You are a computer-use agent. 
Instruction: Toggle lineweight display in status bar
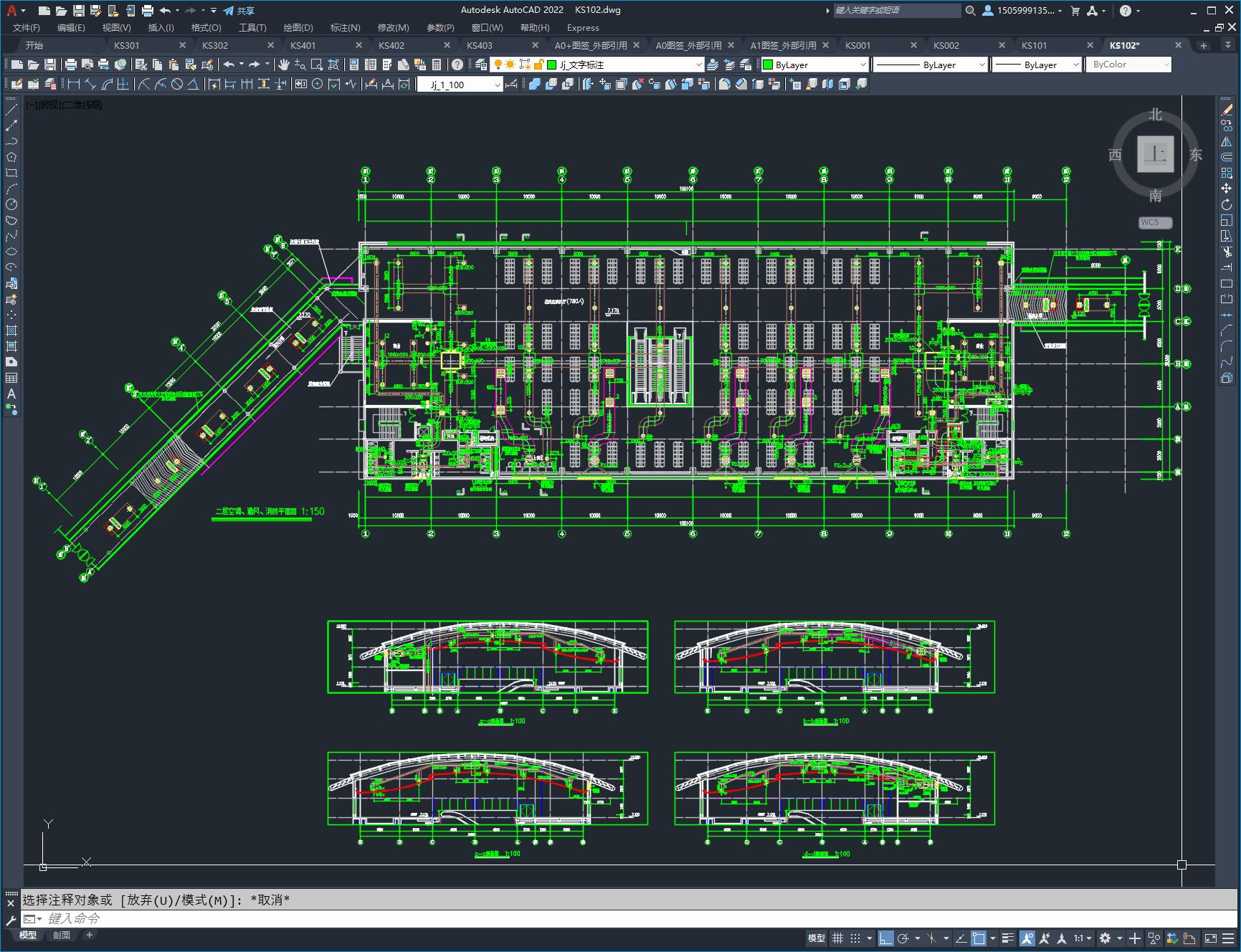click(1008, 938)
